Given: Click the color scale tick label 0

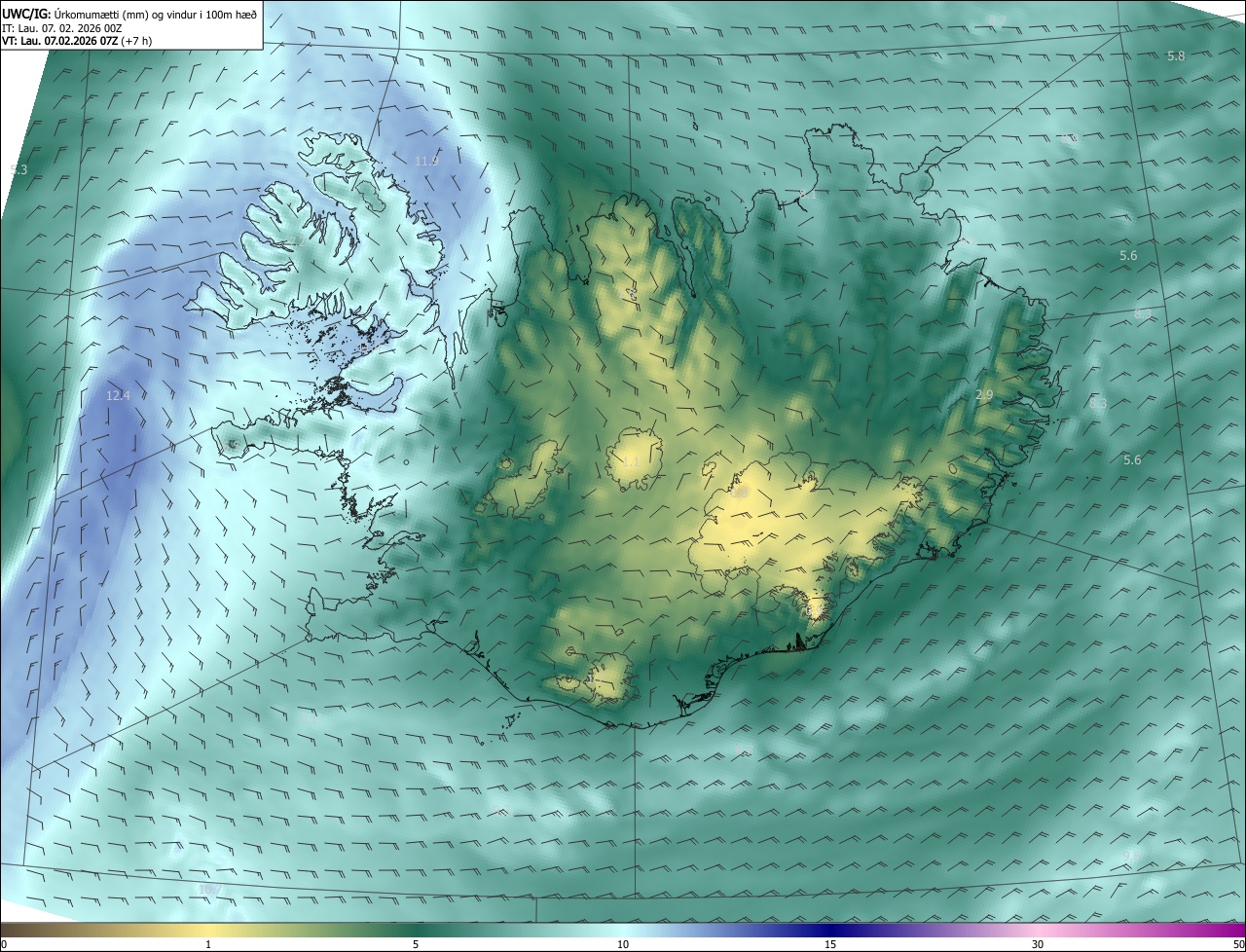Looking at the screenshot, I should point(4,944).
